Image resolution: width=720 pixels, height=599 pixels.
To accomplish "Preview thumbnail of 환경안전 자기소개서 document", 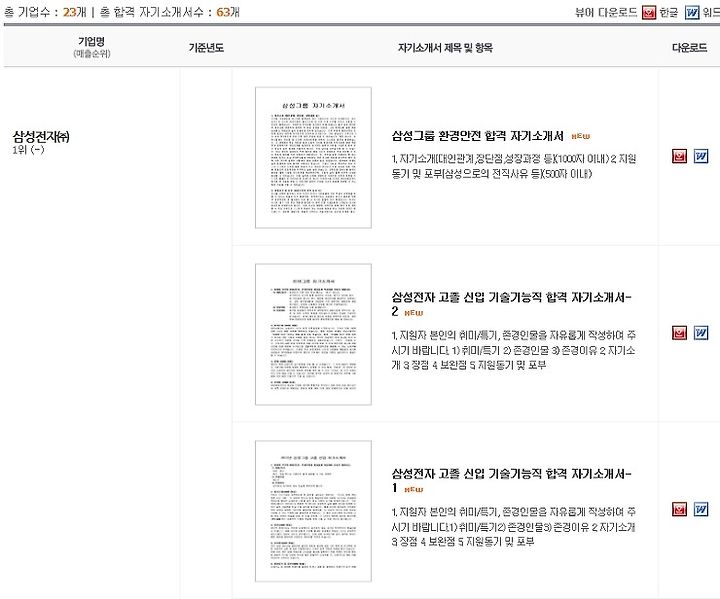I will click(313, 158).
